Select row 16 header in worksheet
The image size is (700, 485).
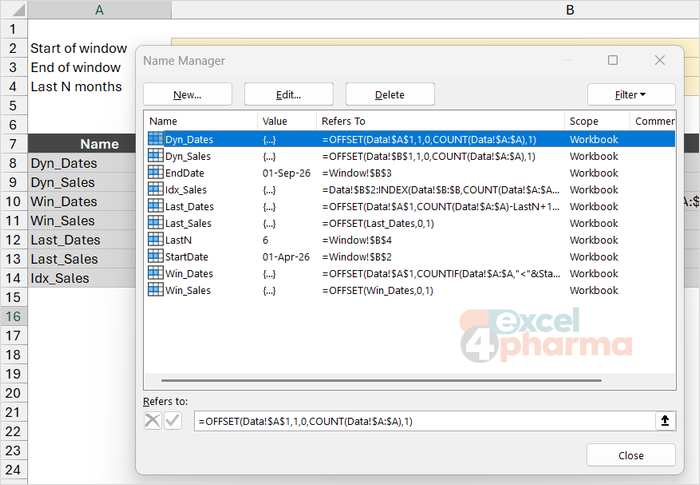point(13,316)
